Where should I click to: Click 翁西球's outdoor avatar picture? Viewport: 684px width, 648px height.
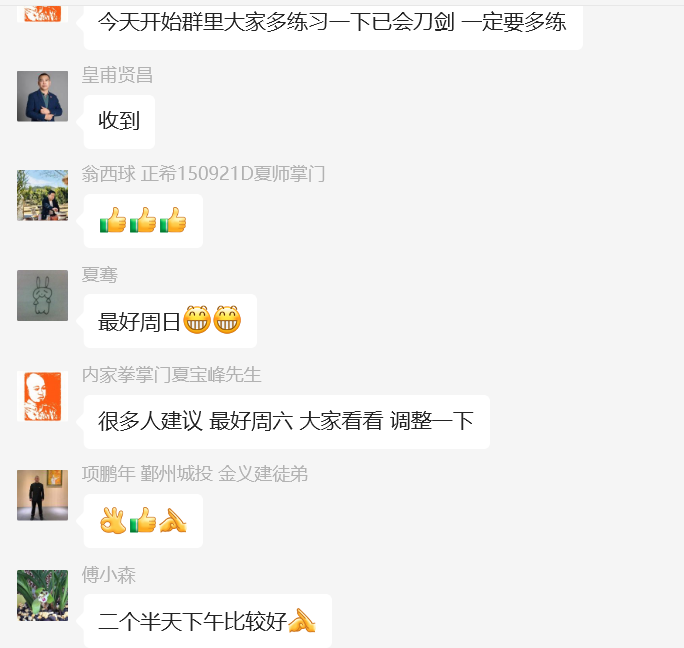point(42,195)
